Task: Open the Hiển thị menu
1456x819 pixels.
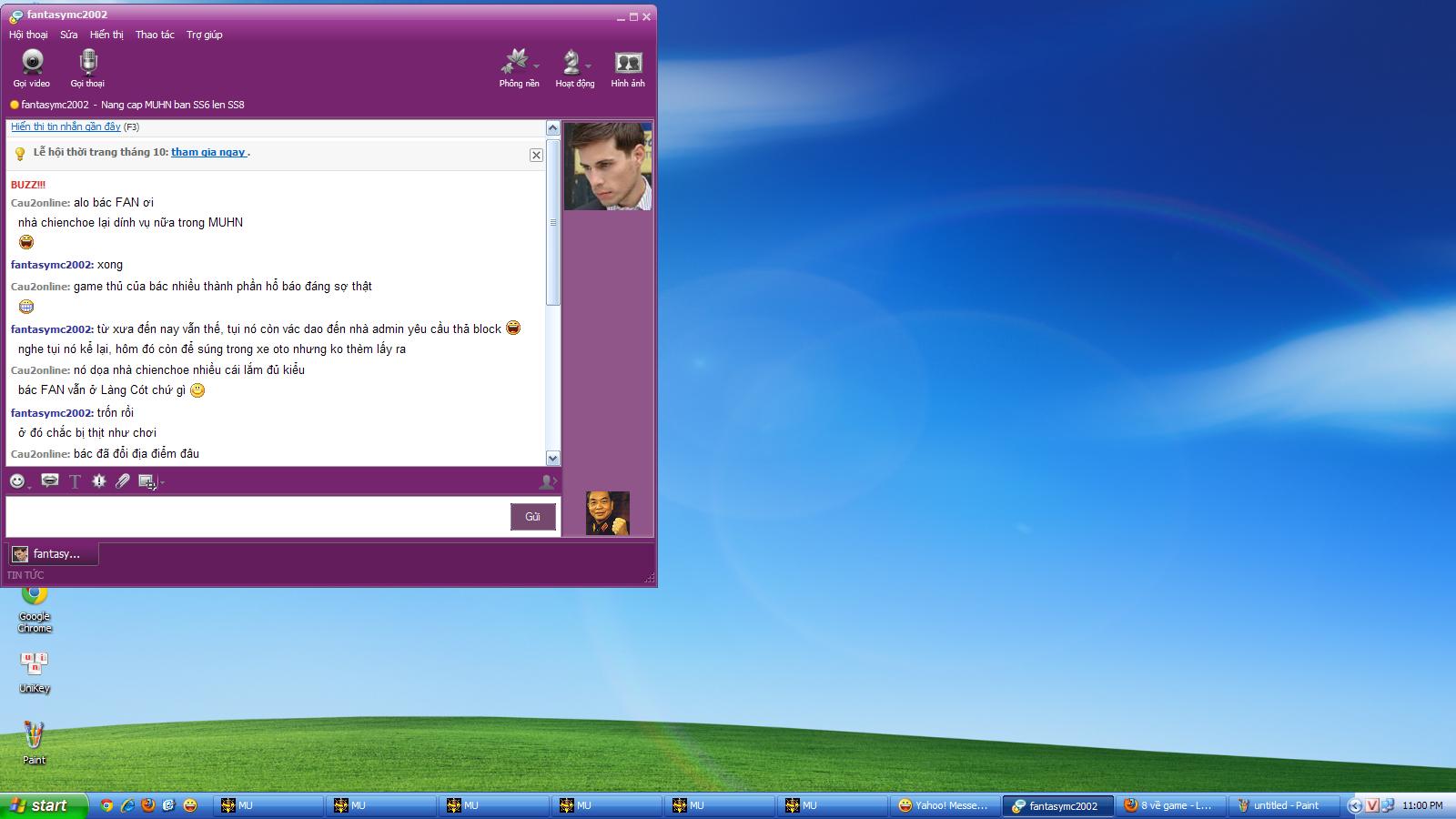Action: pyautogui.click(x=106, y=35)
